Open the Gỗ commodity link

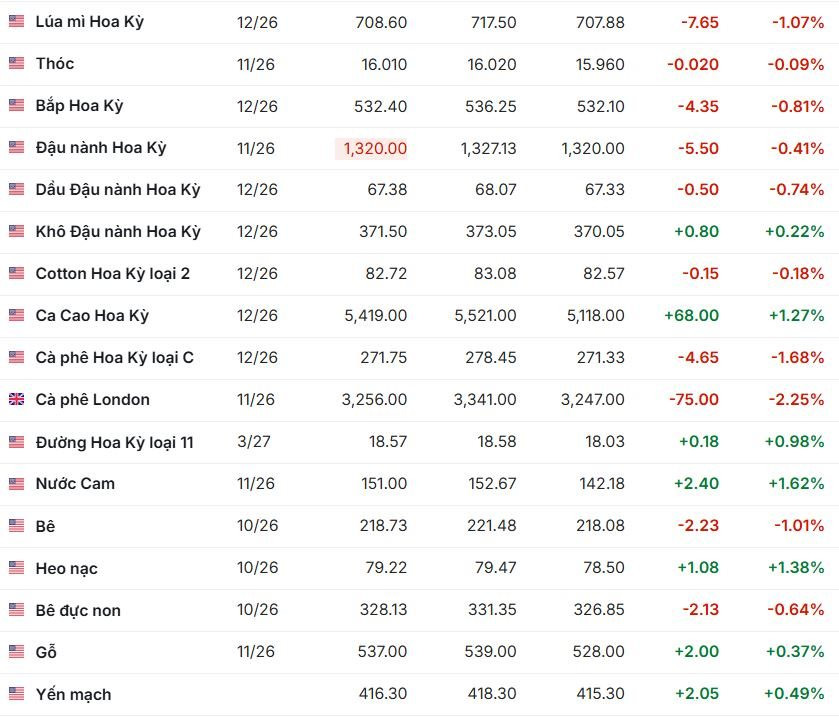click(46, 652)
